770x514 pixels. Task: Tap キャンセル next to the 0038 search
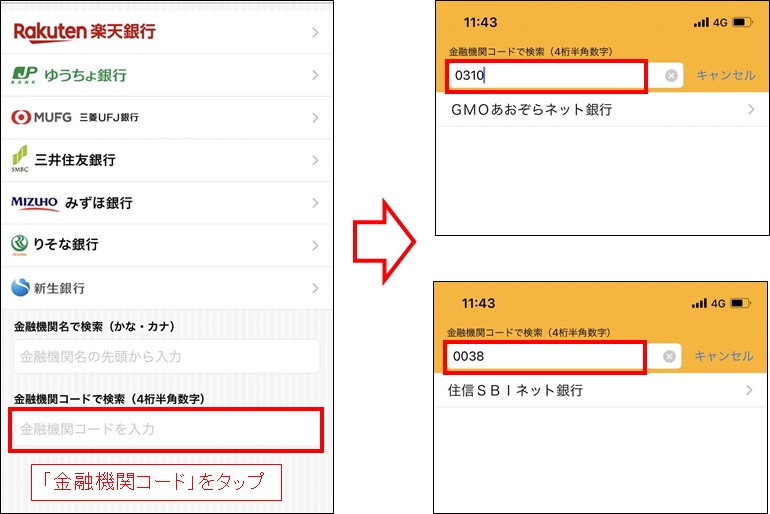(x=724, y=356)
